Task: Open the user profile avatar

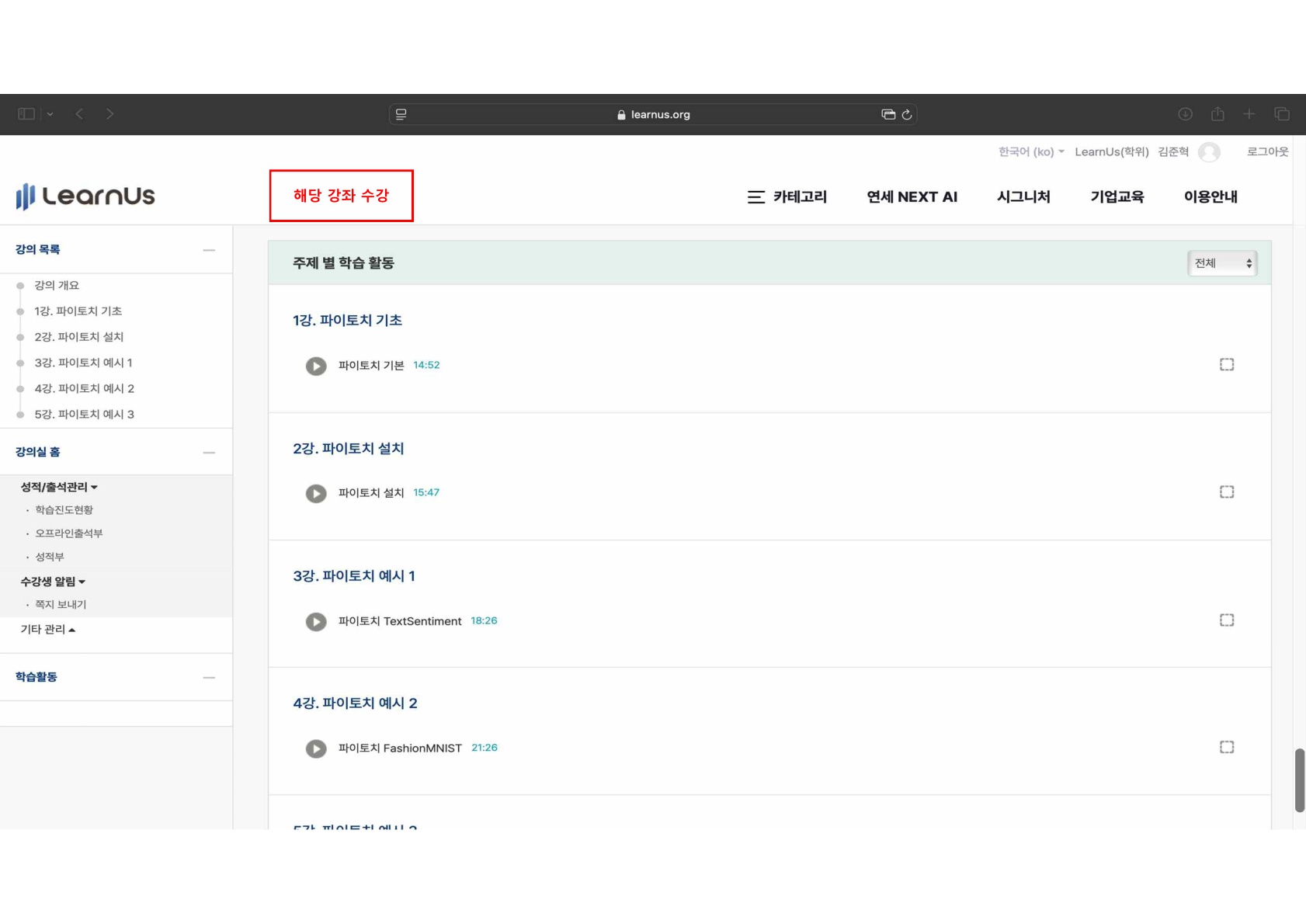Action: click(x=1208, y=152)
